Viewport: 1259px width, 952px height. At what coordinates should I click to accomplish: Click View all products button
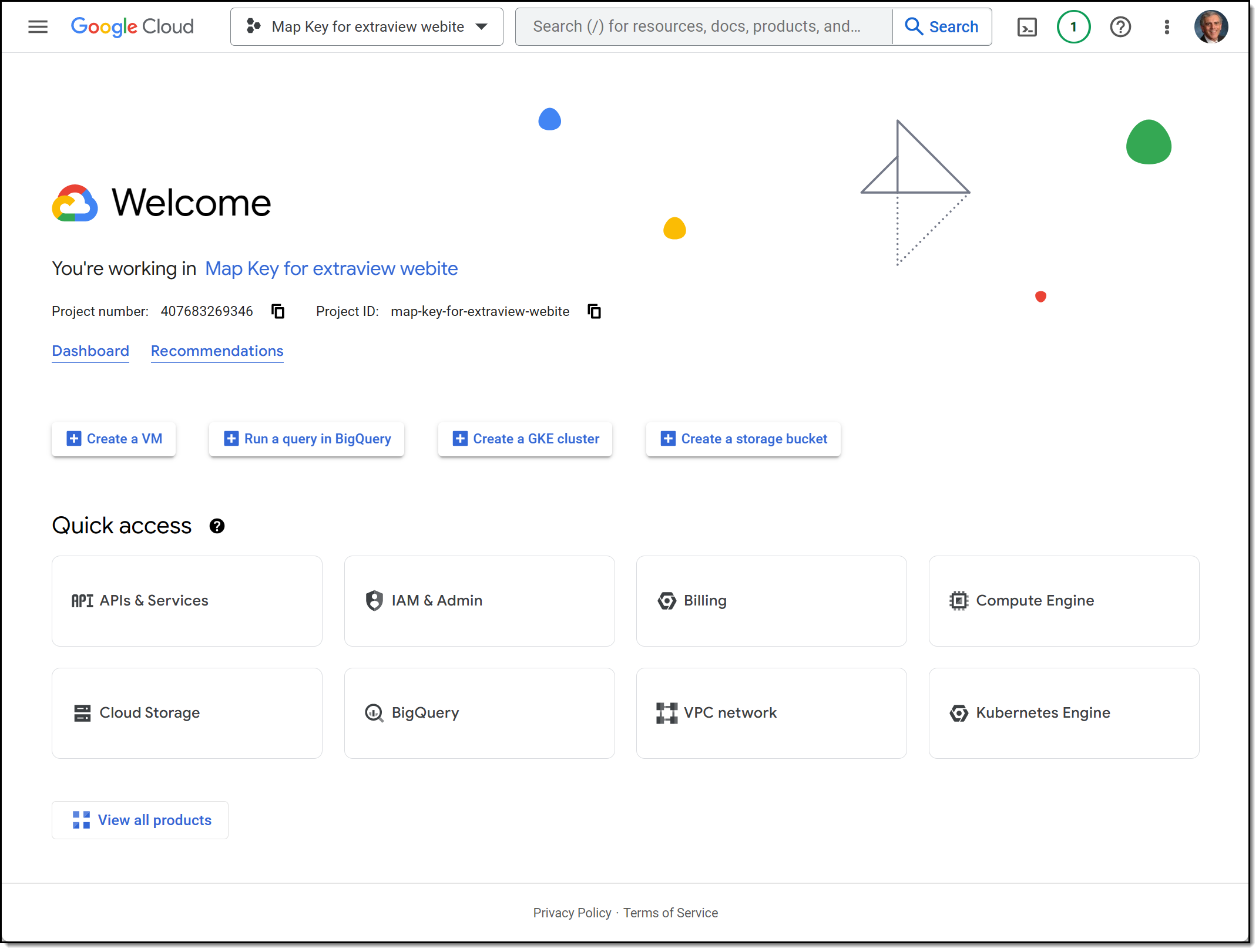[140, 820]
